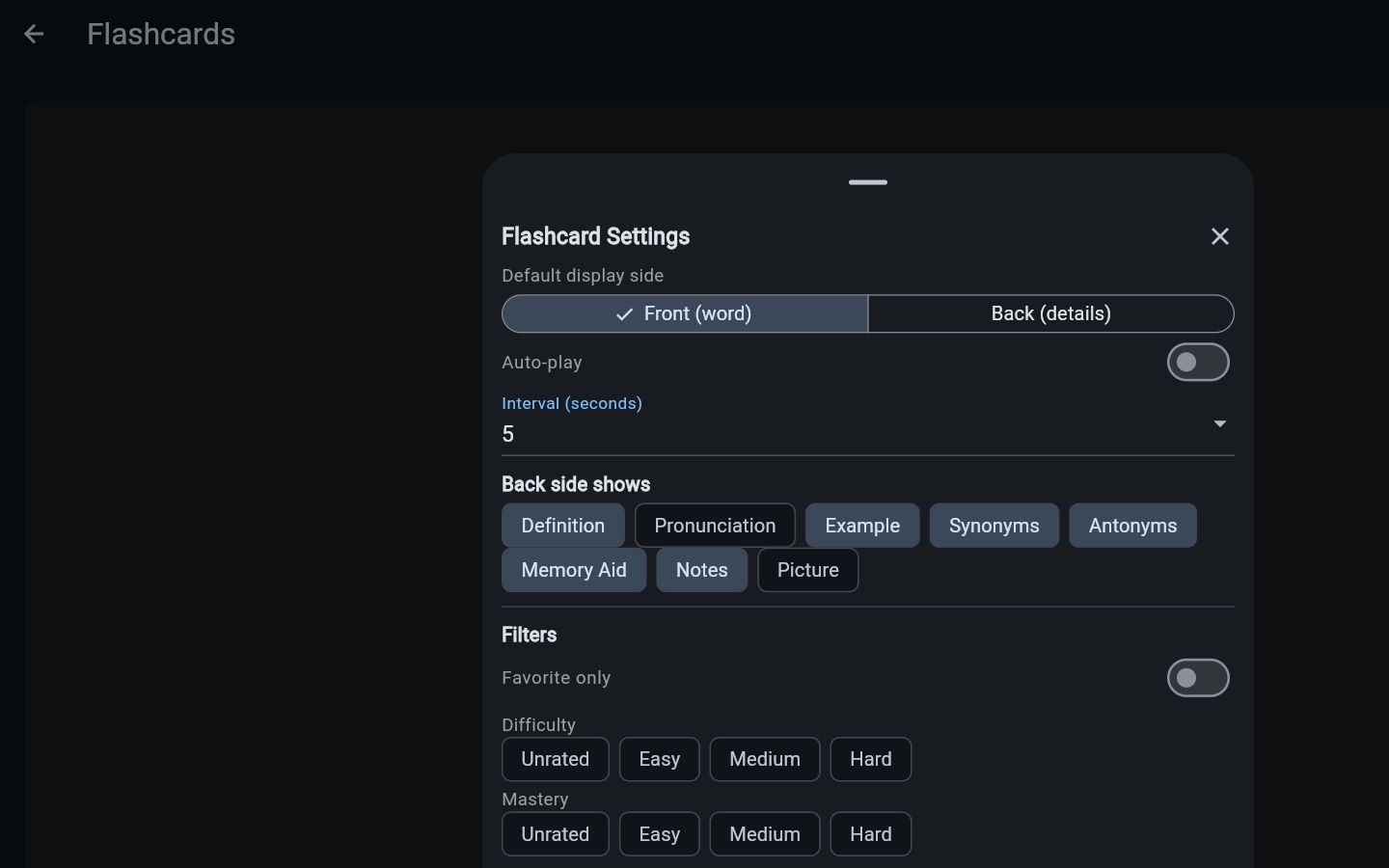Click the Flashcard Settings heading

(596, 236)
